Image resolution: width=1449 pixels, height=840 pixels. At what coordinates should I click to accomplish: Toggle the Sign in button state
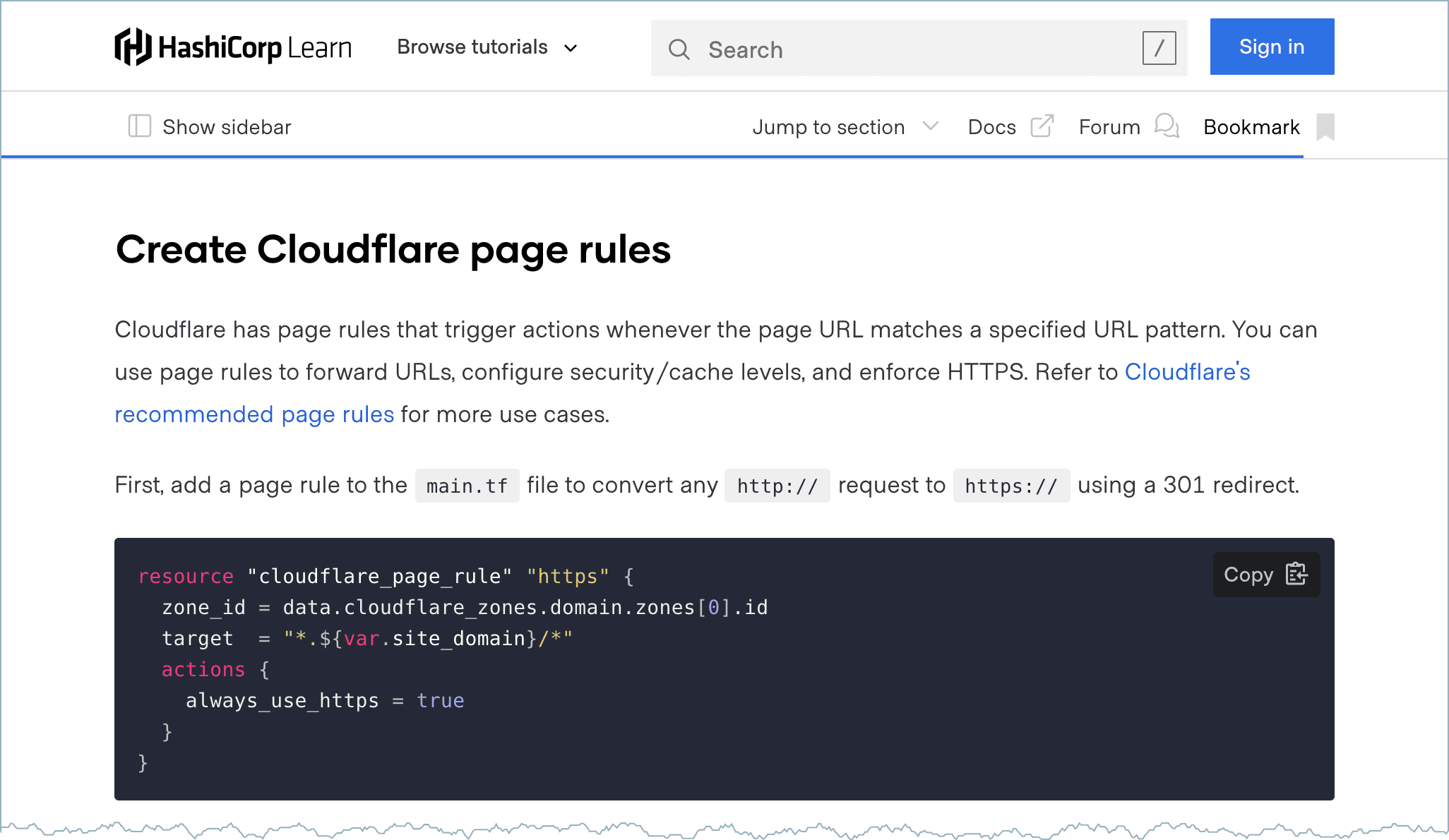coord(1271,46)
